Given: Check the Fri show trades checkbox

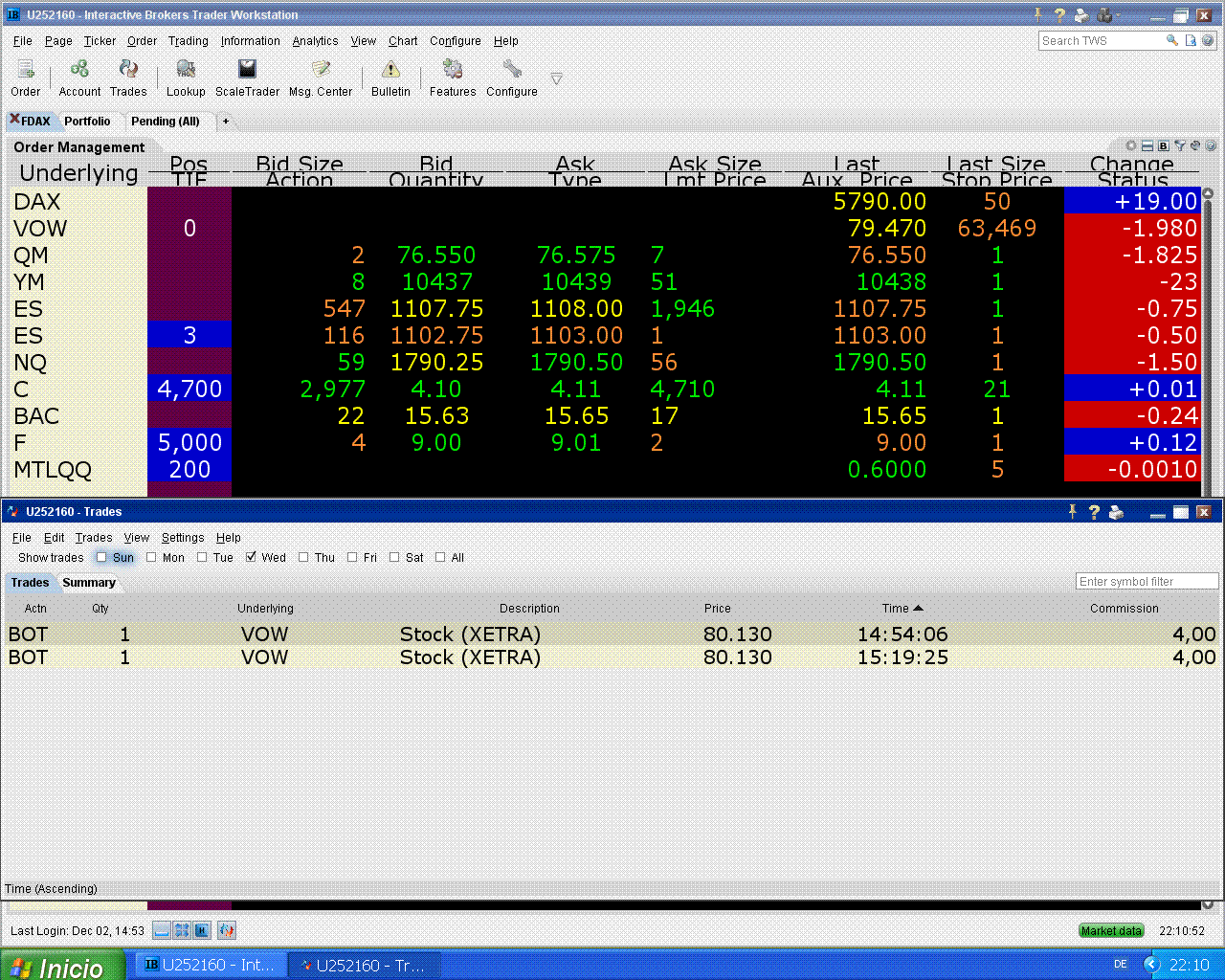Looking at the screenshot, I should [352, 557].
